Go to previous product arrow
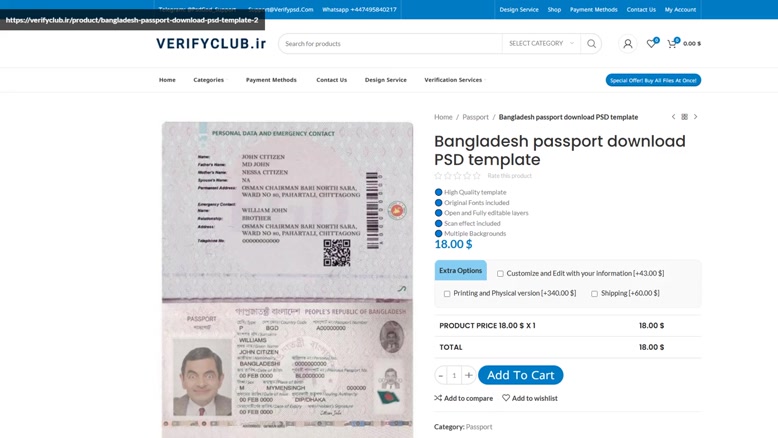This screenshot has width=778, height=438. coord(673,117)
